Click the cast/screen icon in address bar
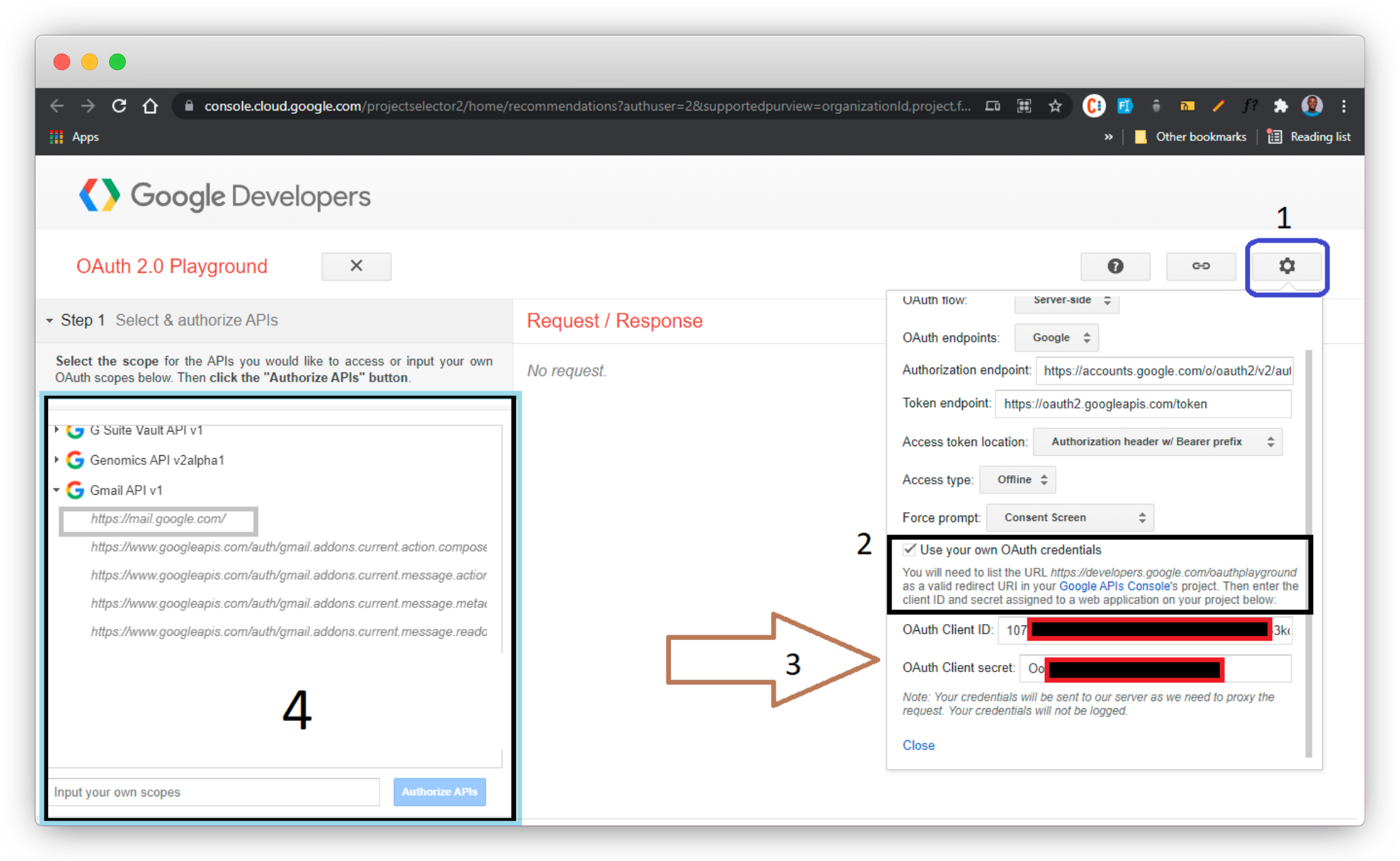Viewport: 1400px width, 861px height. (993, 106)
